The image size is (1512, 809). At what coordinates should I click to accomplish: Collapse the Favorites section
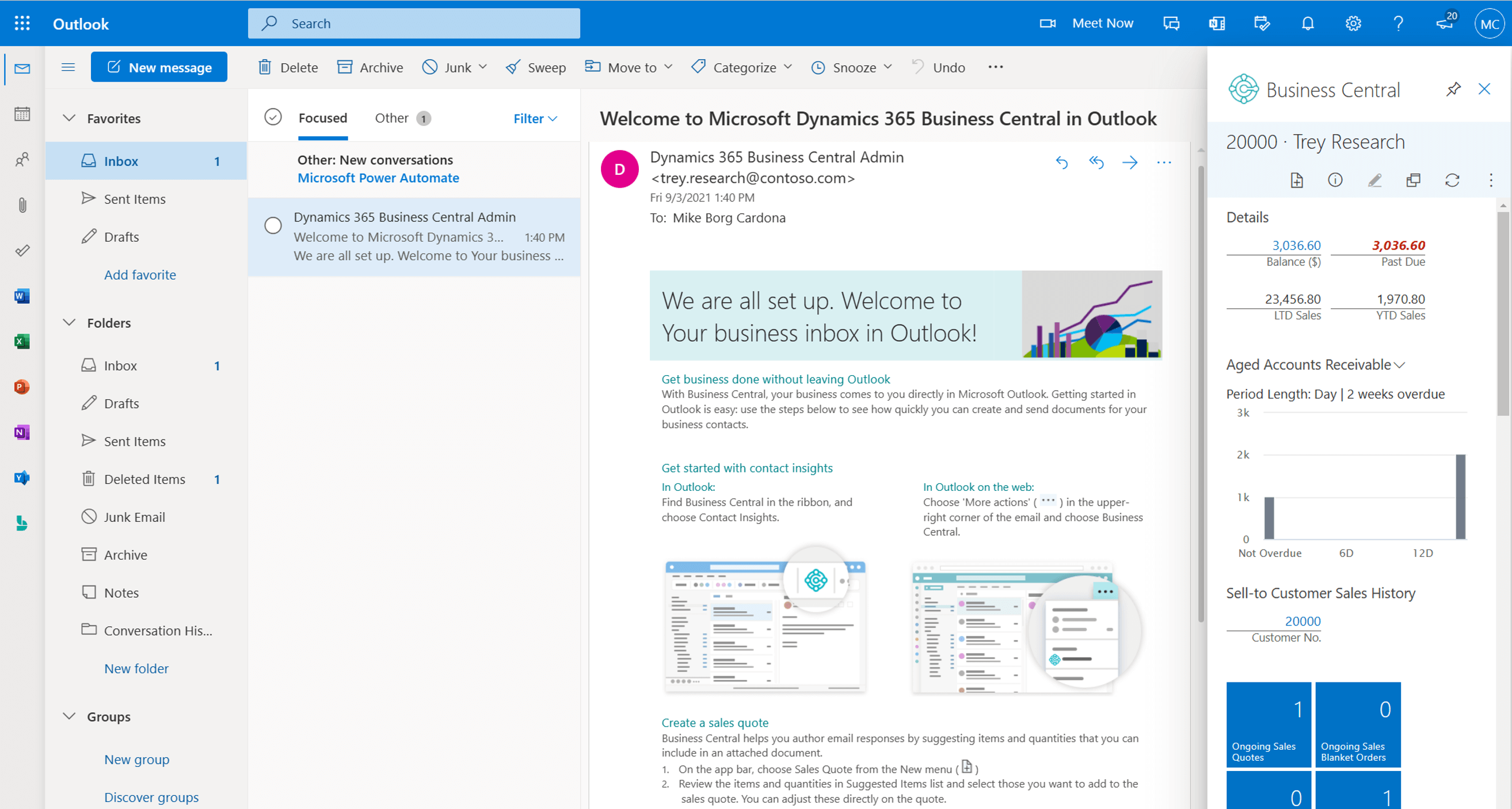pyautogui.click(x=69, y=118)
